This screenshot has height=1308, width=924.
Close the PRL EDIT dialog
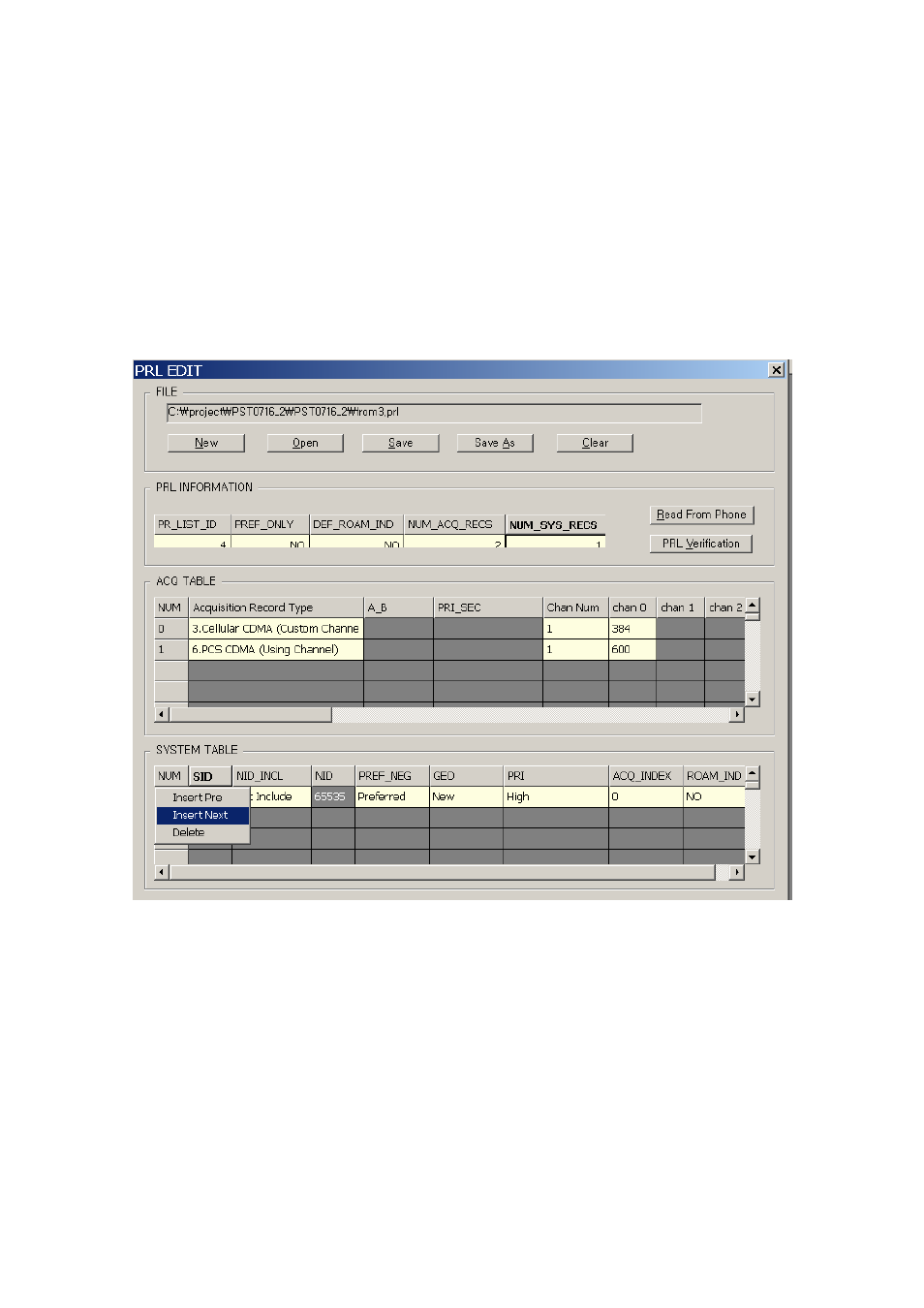(776, 370)
